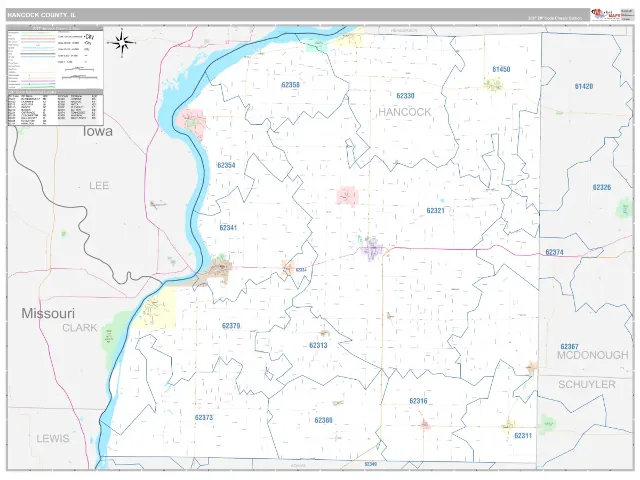Select ZIP code label 62313

tap(318, 345)
